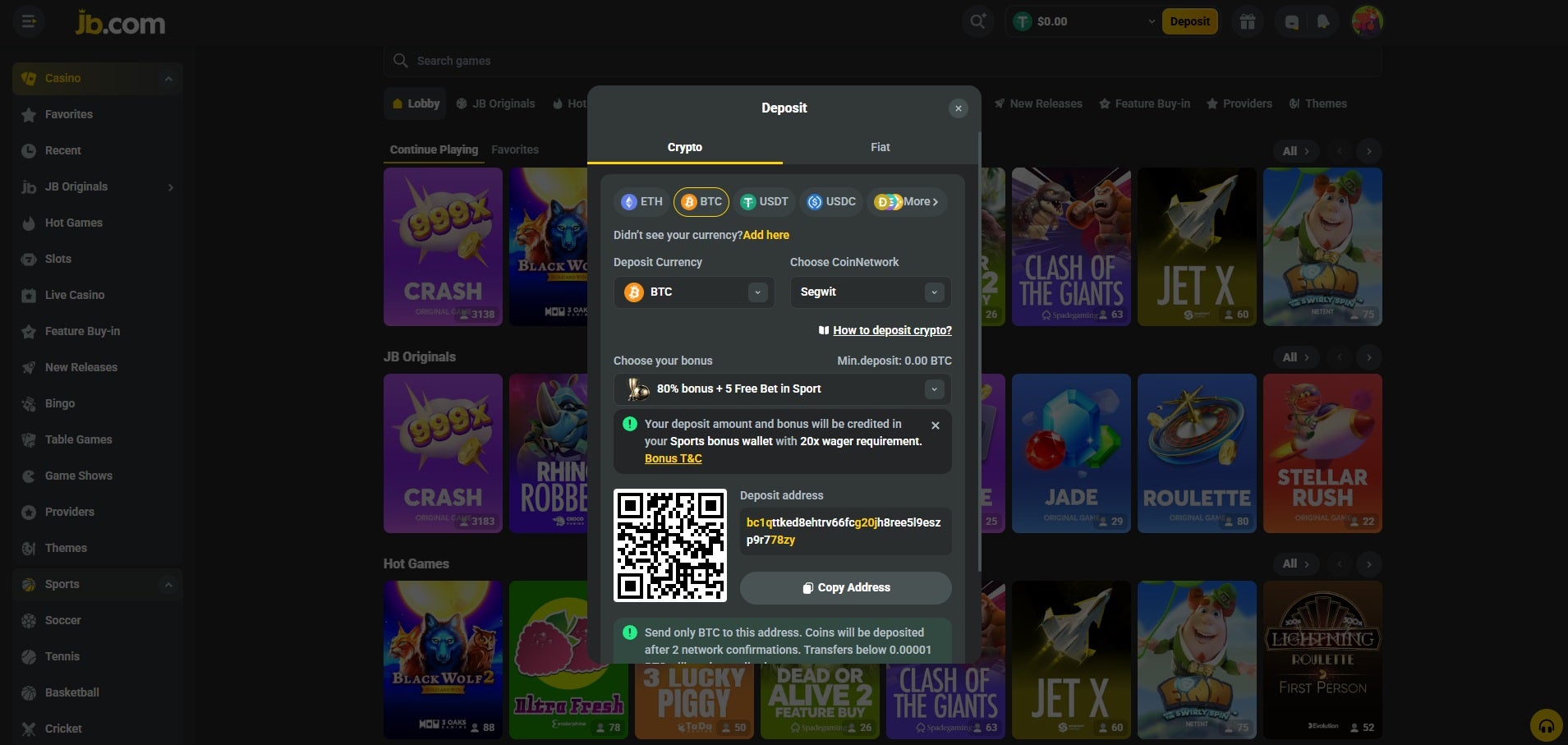Switch to Favorites under Continue Playing
Image resolution: width=1568 pixels, height=745 pixels.
click(515, 149)
